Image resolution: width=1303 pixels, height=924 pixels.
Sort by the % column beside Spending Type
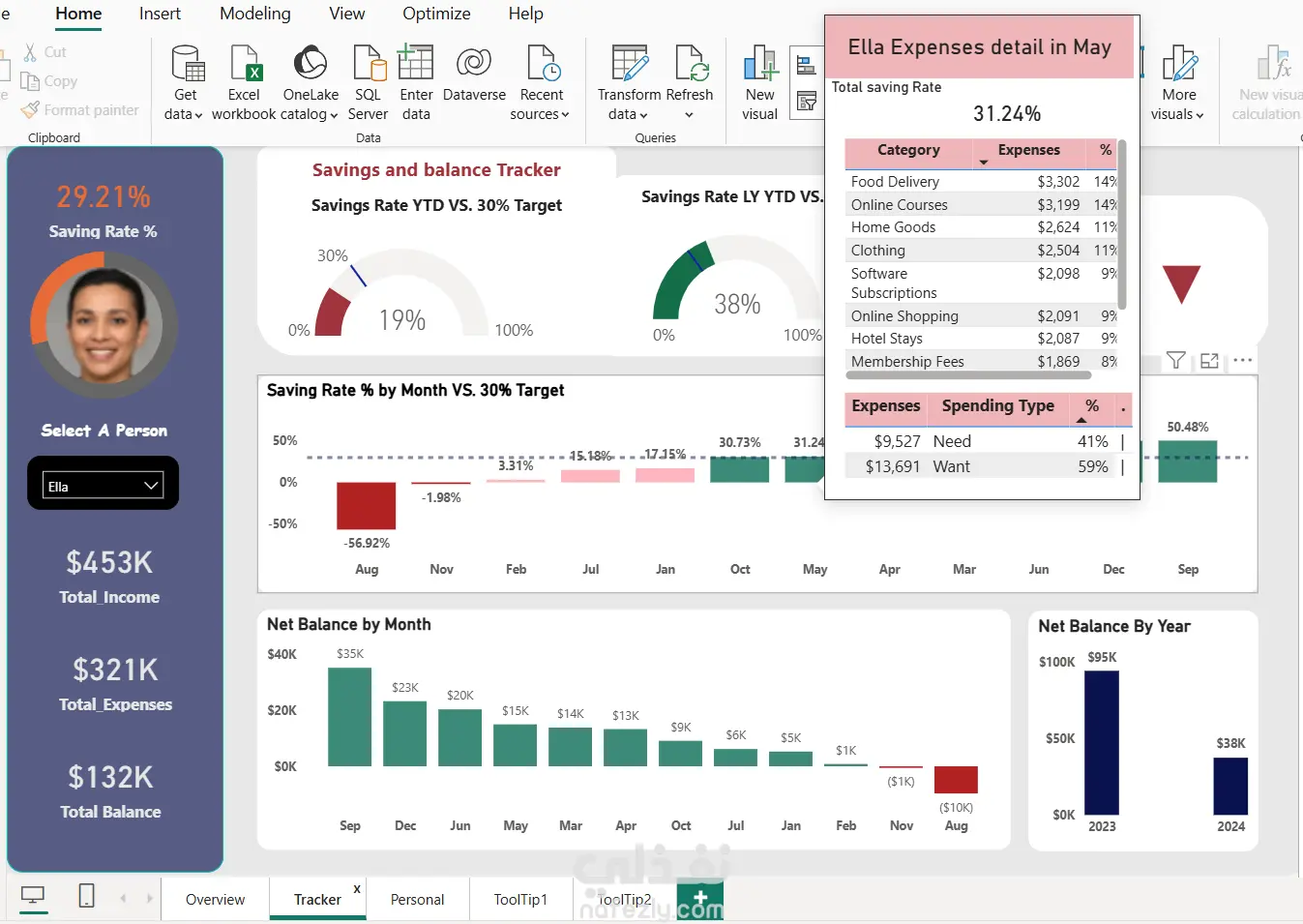coord(1091,406)
